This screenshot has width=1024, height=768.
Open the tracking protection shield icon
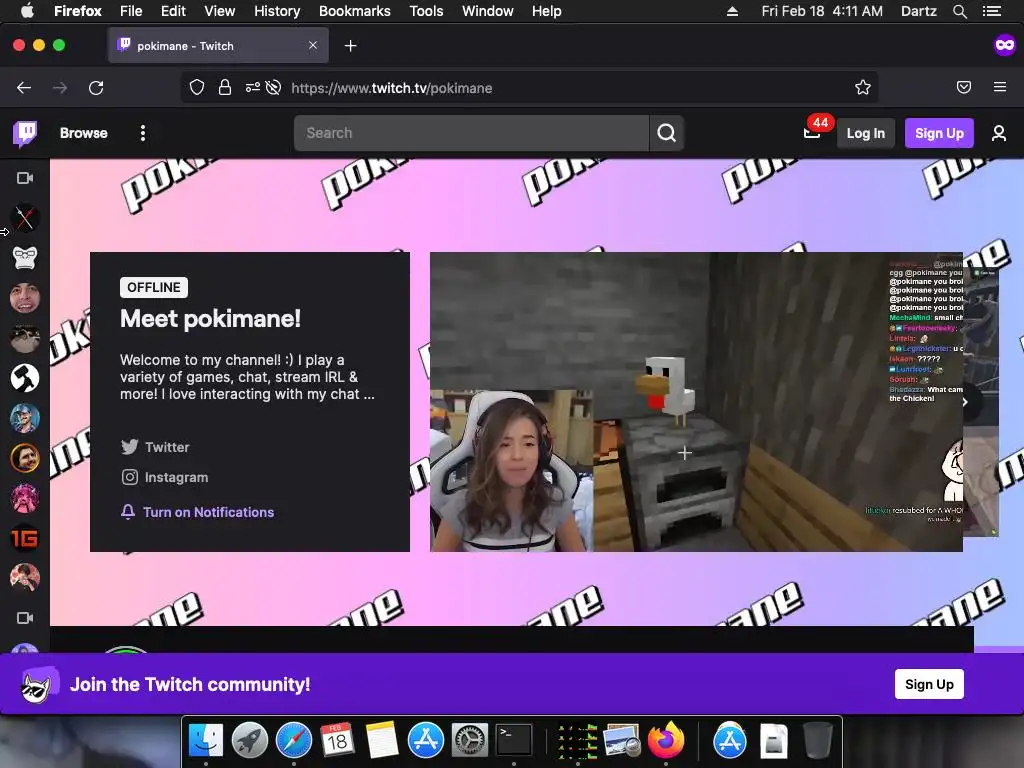tap(197, 88)
